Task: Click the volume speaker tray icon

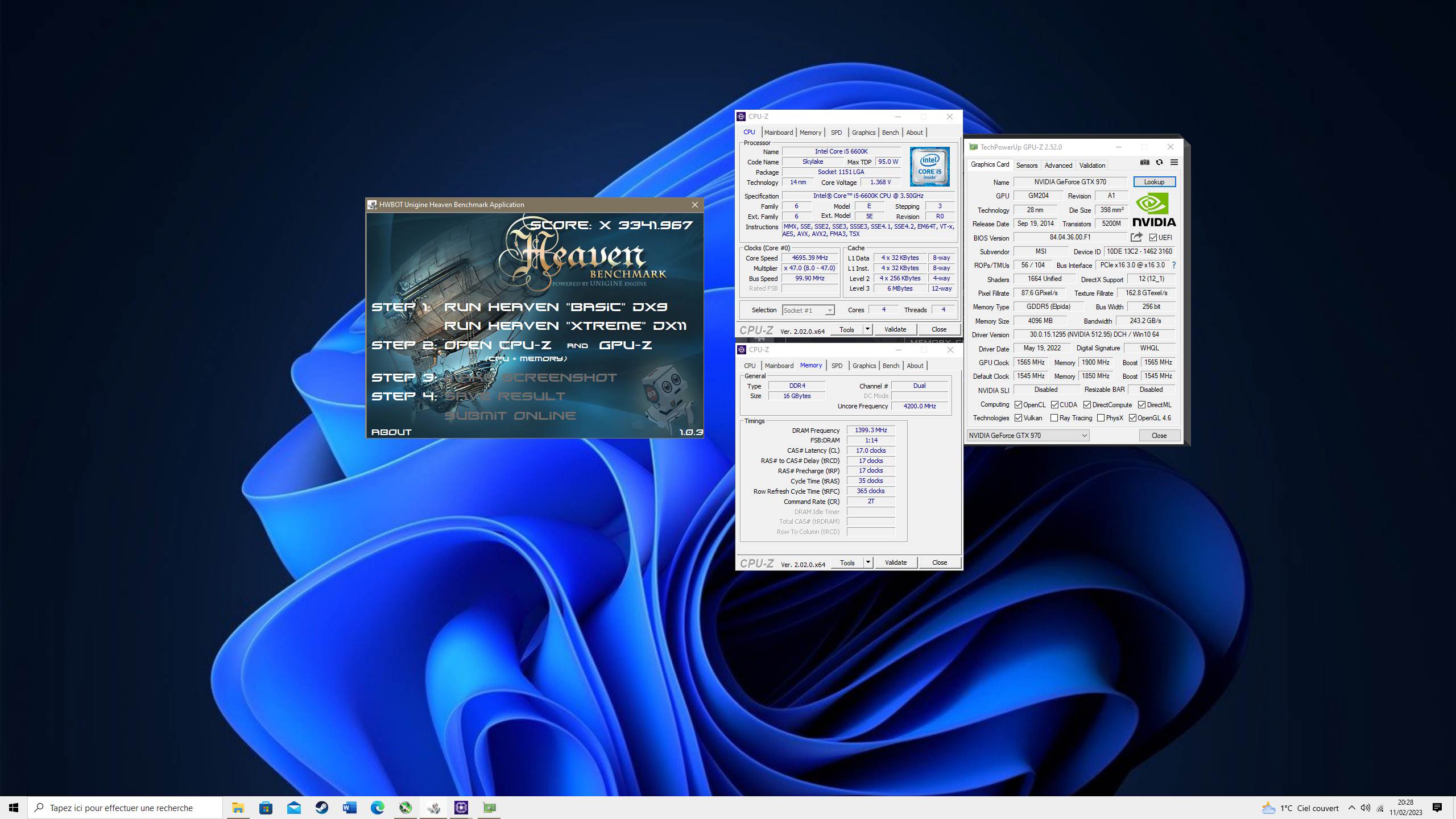Action: click(1366, 808)
